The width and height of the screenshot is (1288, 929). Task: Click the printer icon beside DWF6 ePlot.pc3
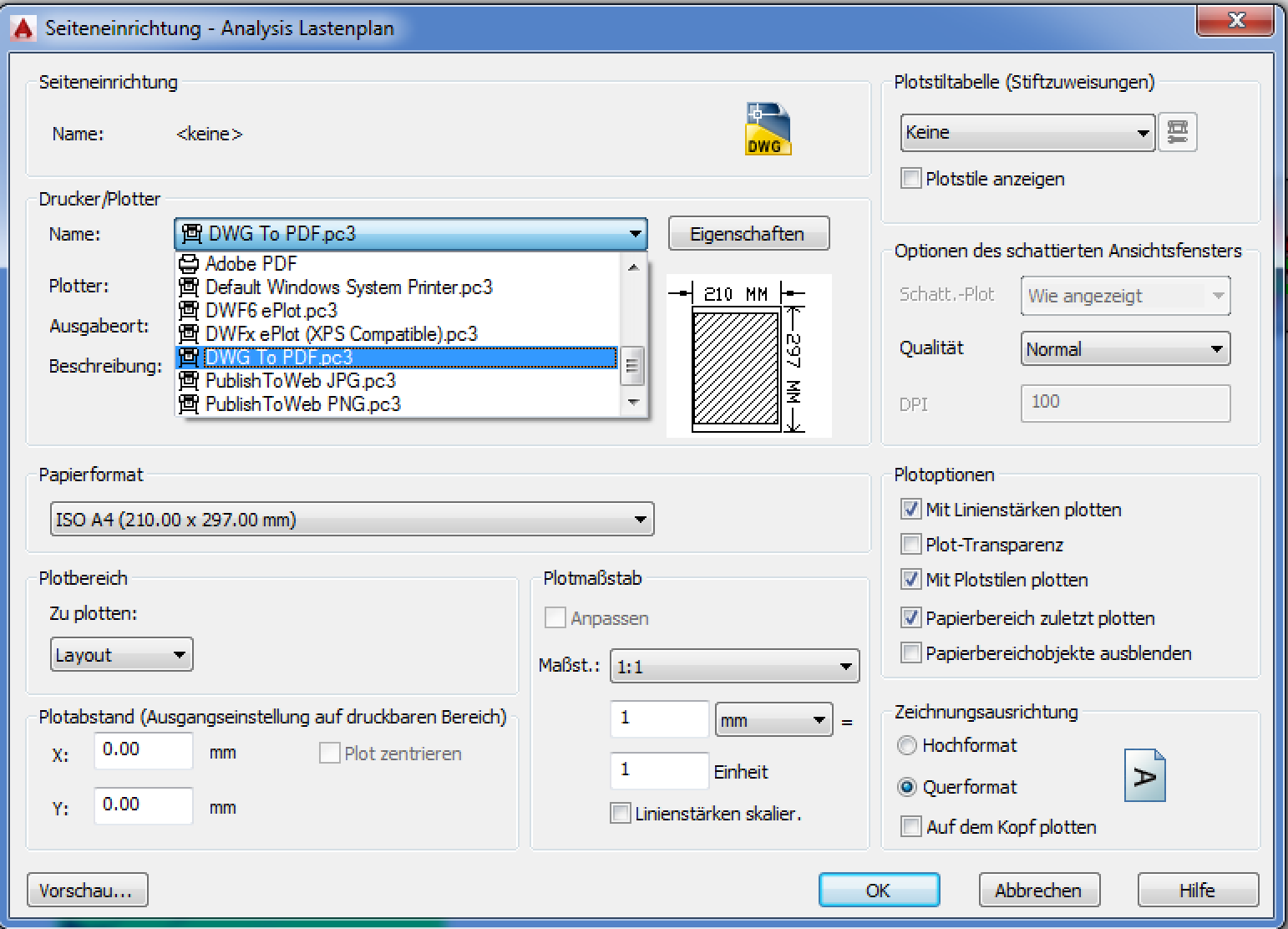tap(189, 310)
